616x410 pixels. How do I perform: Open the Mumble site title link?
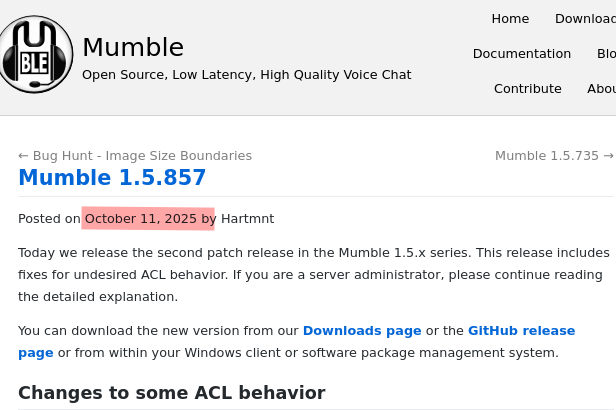[133, 47]
